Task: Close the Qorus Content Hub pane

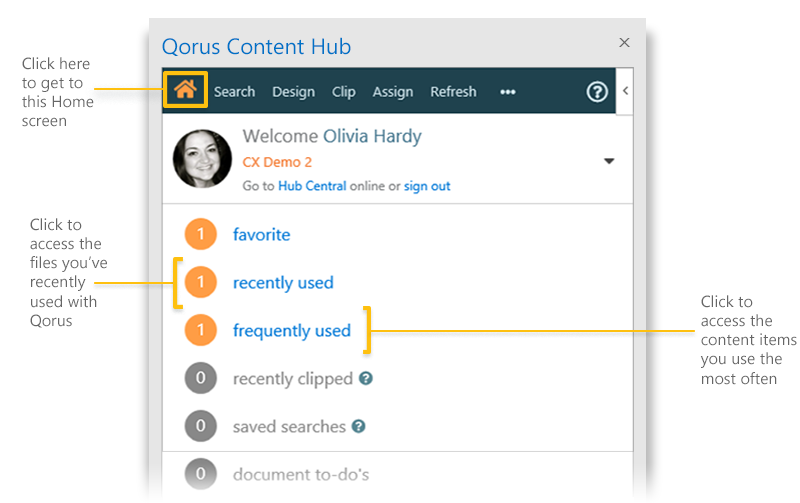Action: (x=624, y=42)
